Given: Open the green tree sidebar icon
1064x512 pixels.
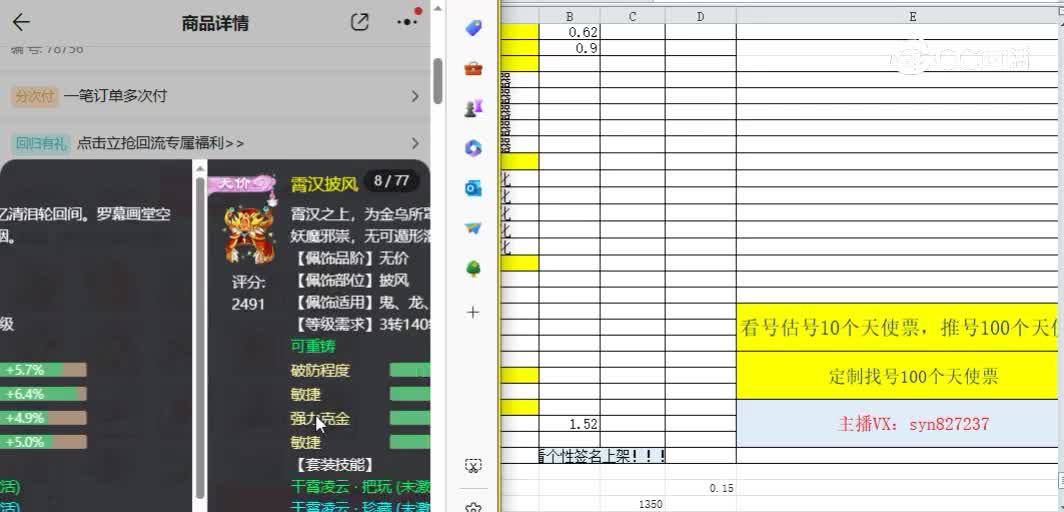Looking at the screenshot, I should tap(473, 268).
